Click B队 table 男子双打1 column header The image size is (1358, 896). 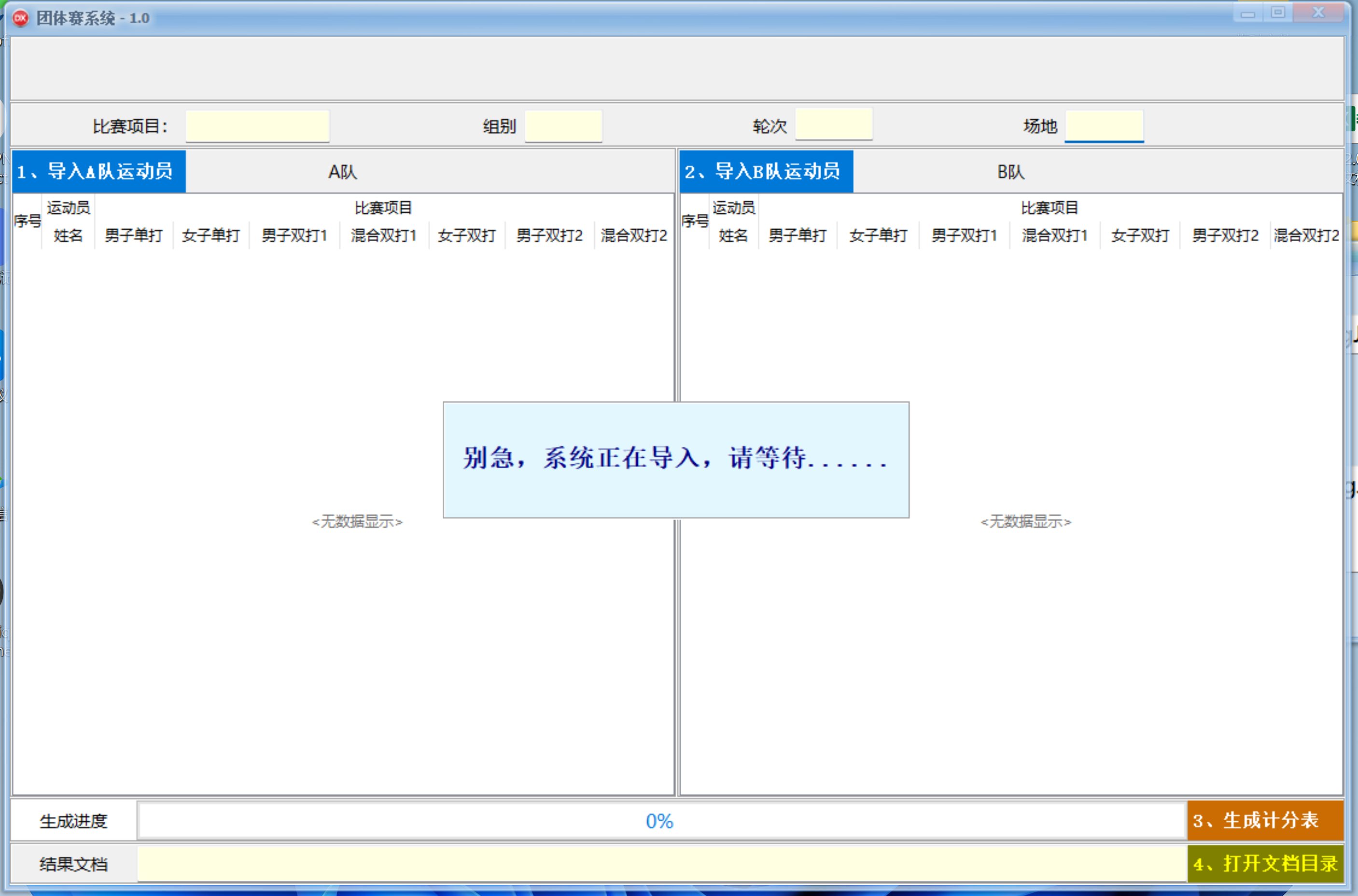(x=964, y=235)
